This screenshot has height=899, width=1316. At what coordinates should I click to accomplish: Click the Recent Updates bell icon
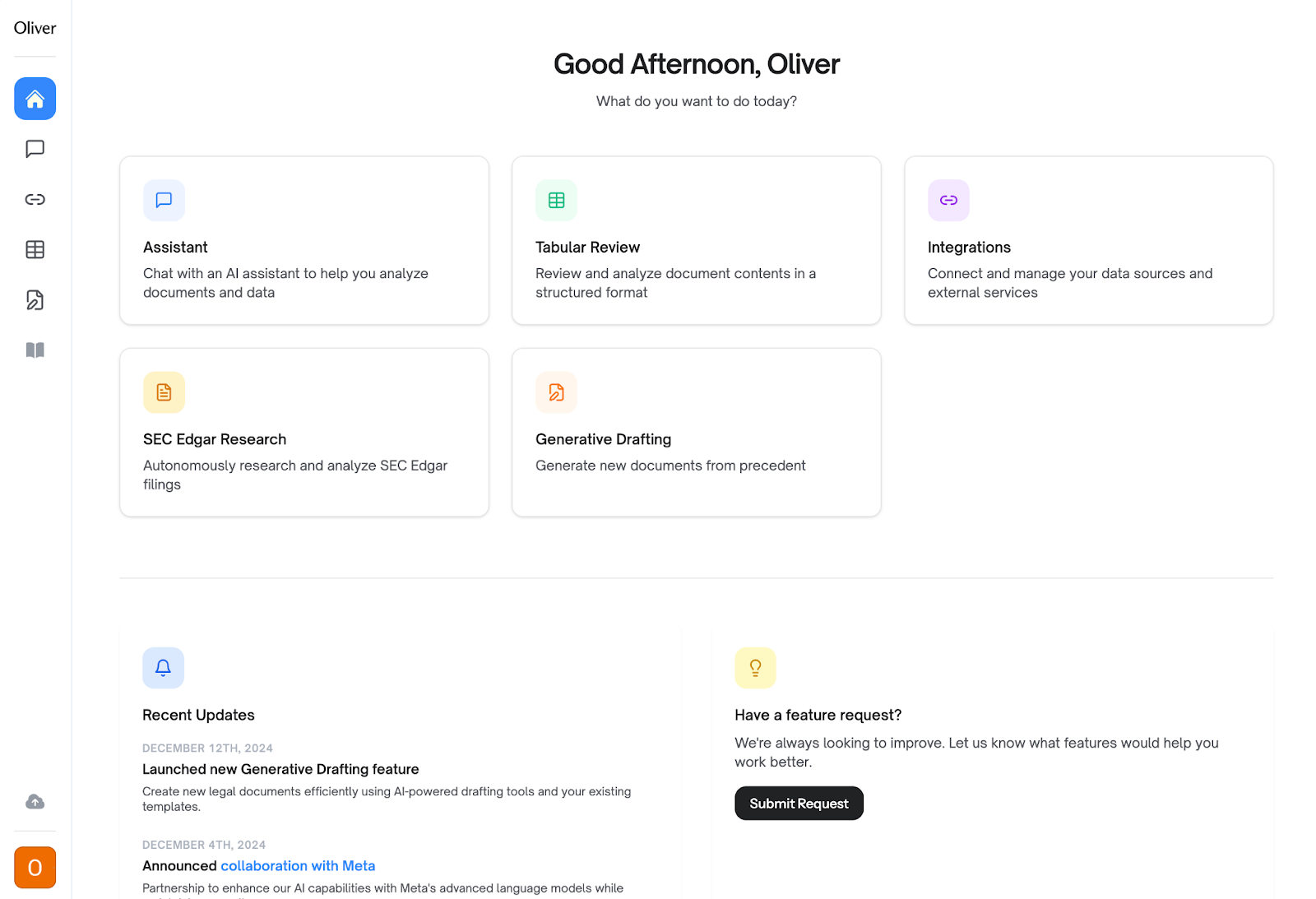(163, 668)
